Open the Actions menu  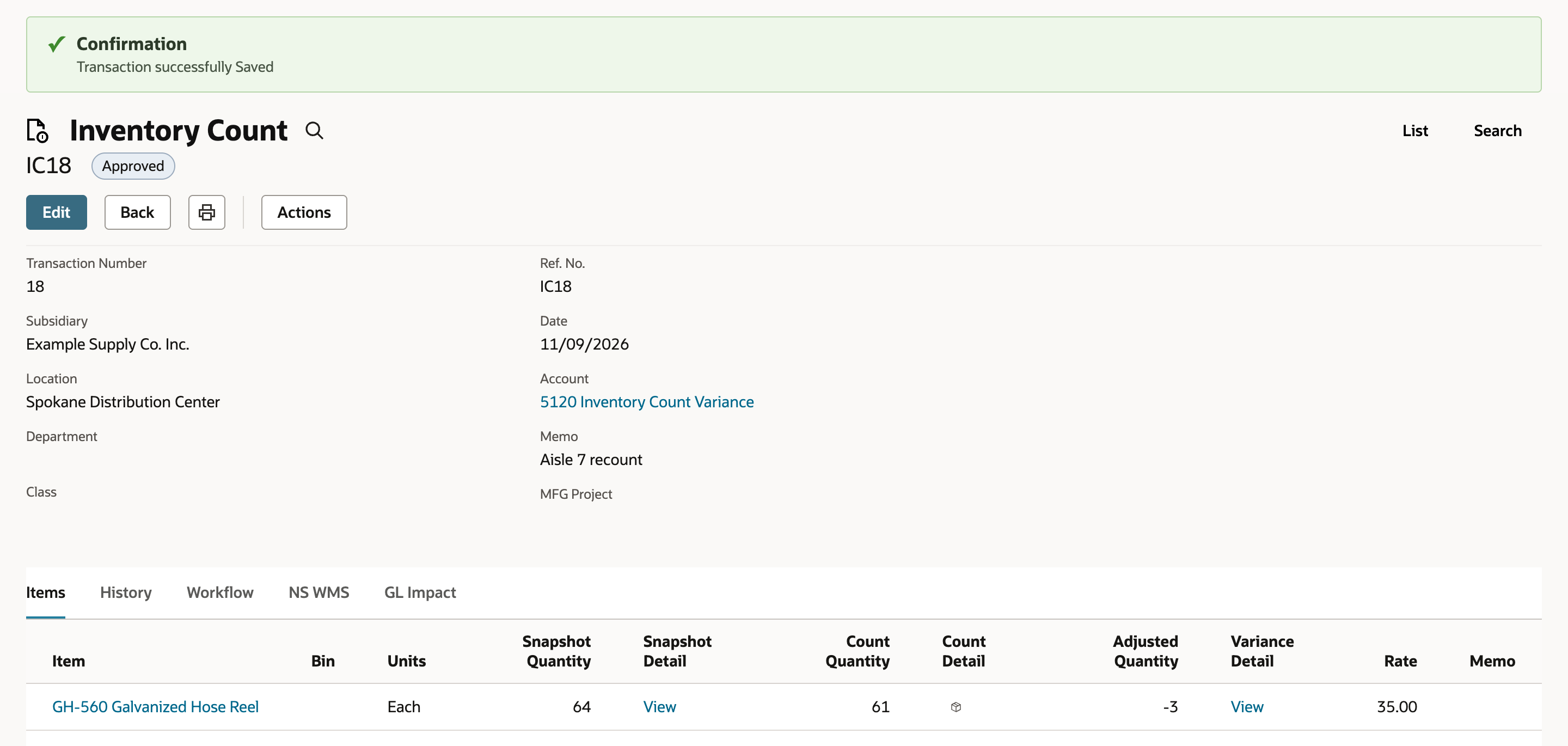pyautogui.click(x=304, y=212)
